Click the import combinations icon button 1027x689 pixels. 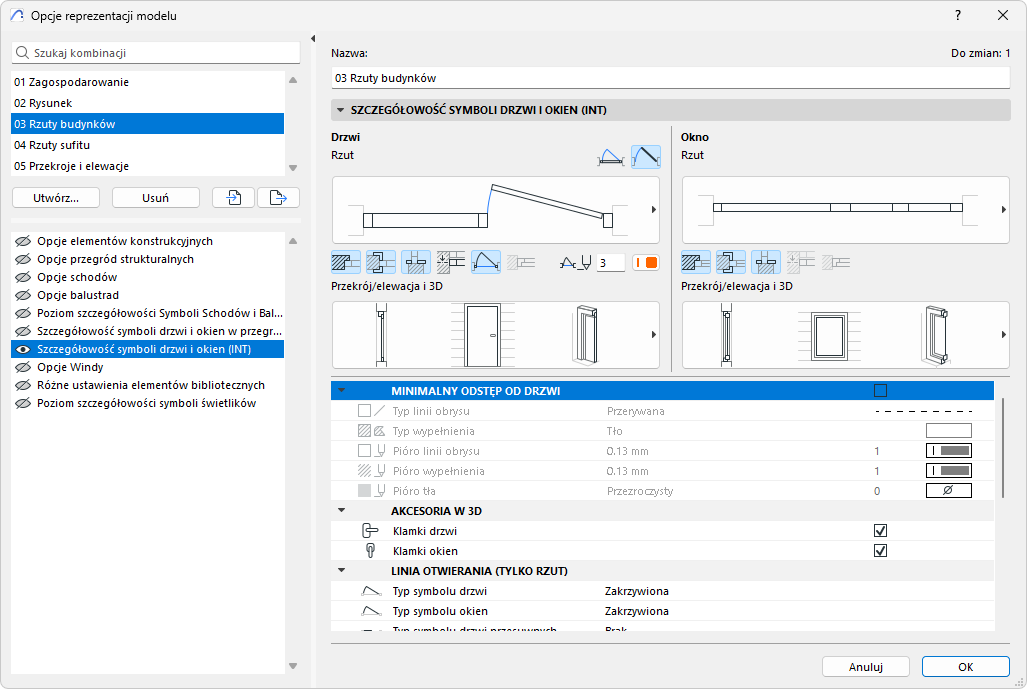point(233,198)
